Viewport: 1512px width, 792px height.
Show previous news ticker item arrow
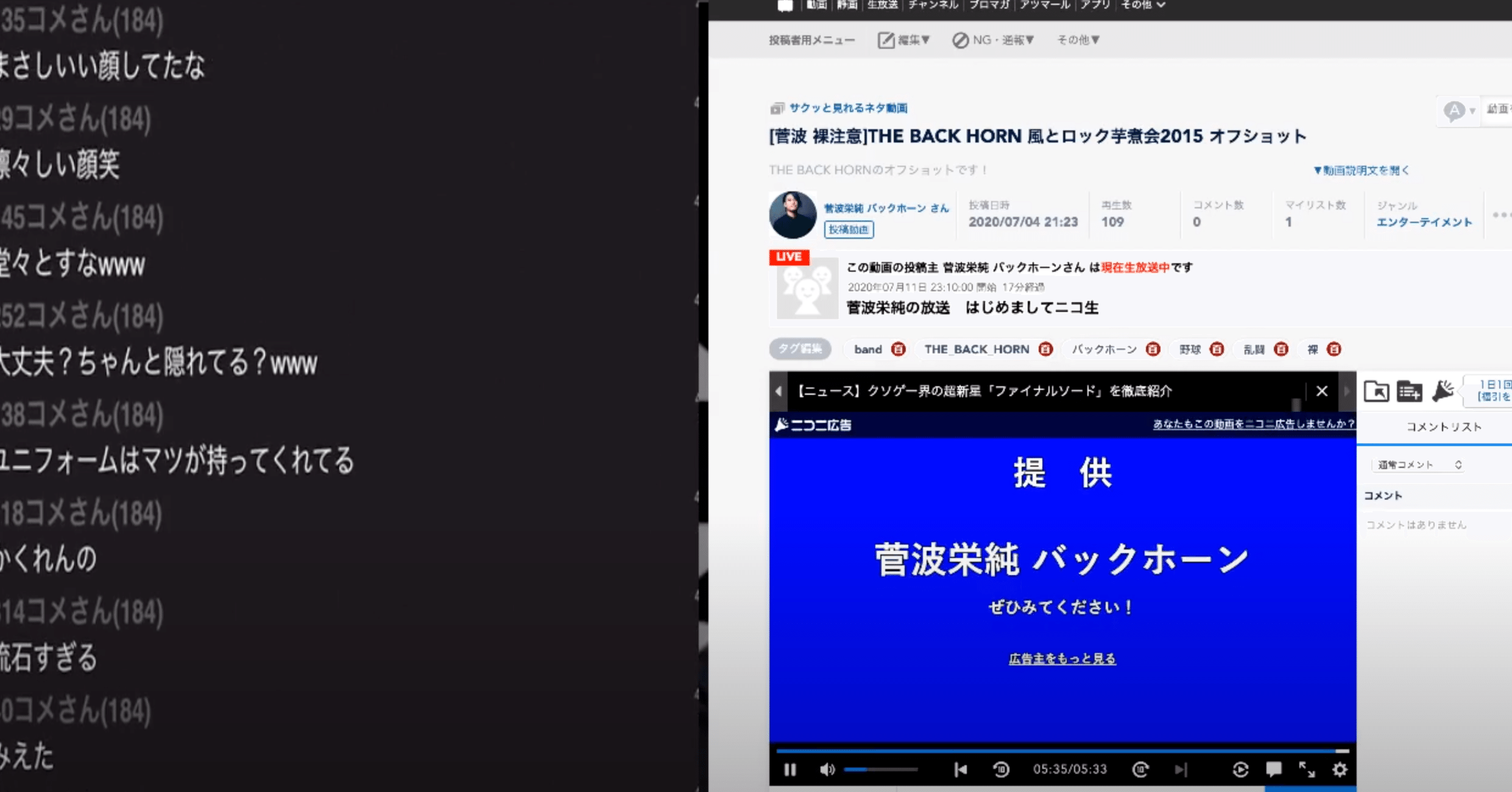(779, 391)
